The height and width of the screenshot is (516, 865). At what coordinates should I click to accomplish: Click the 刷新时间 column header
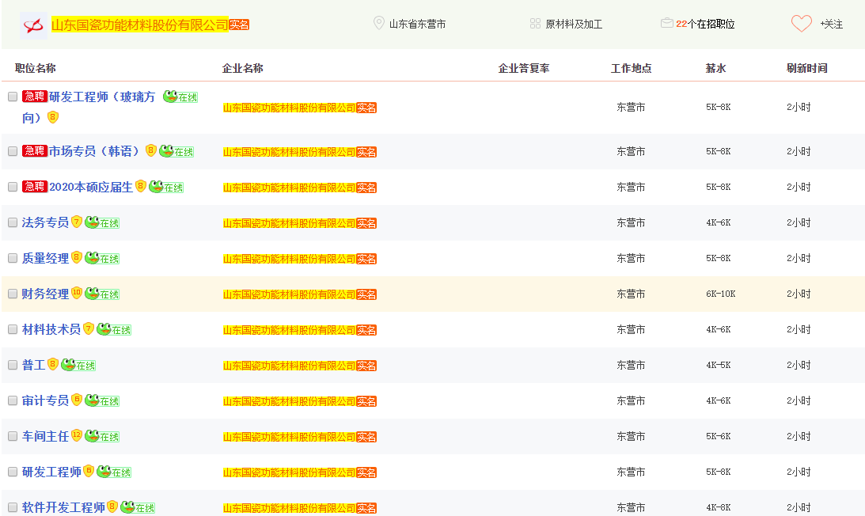click(807, 68)
